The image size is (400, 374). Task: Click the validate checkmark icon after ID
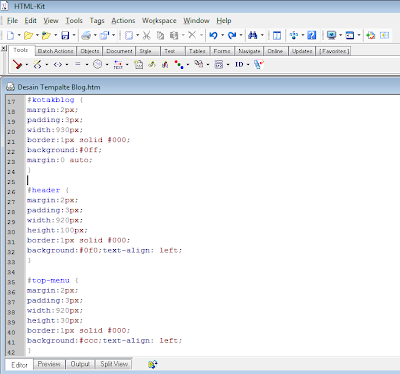(x=259, y=64)
